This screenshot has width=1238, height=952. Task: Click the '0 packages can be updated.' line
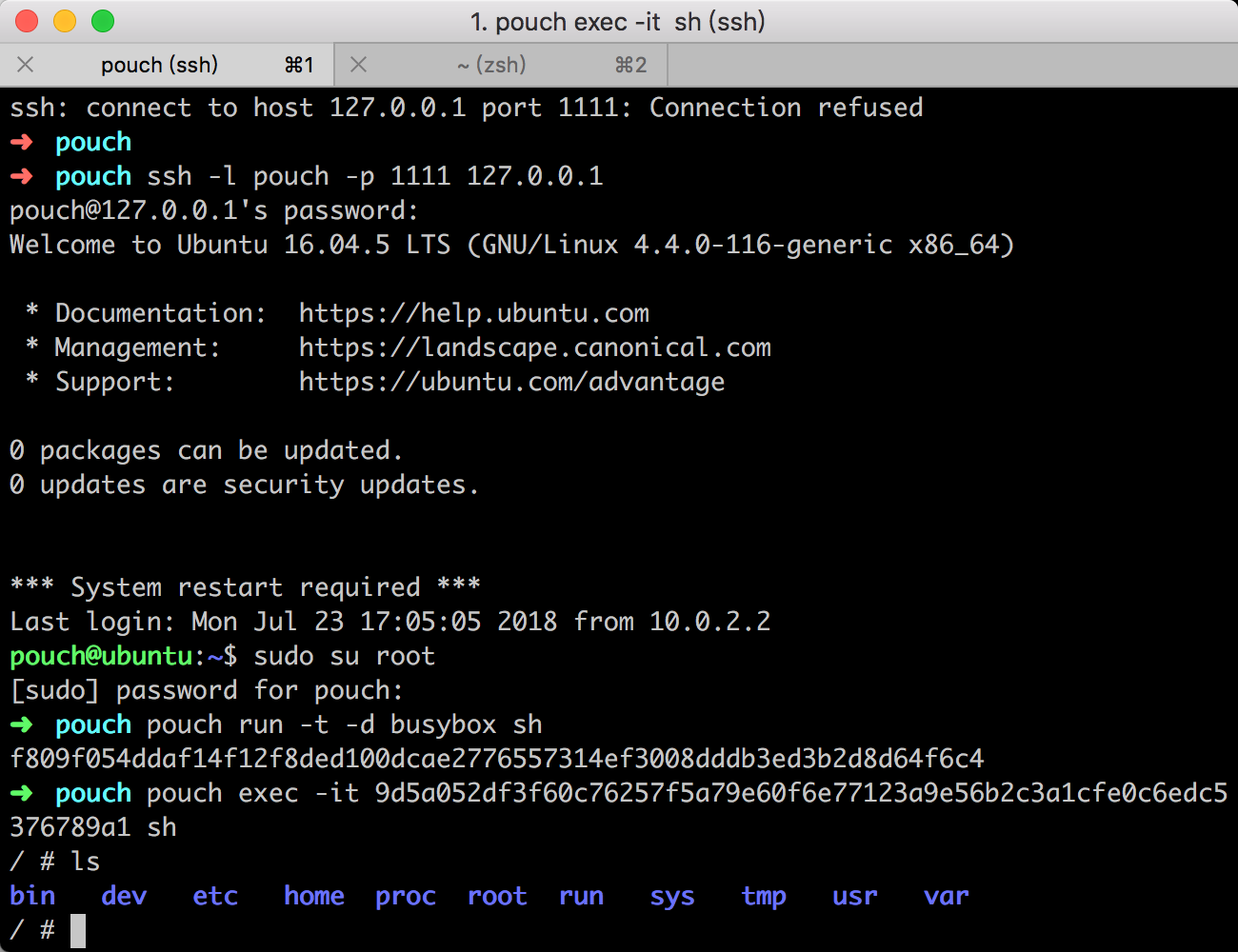pos(207,450)
